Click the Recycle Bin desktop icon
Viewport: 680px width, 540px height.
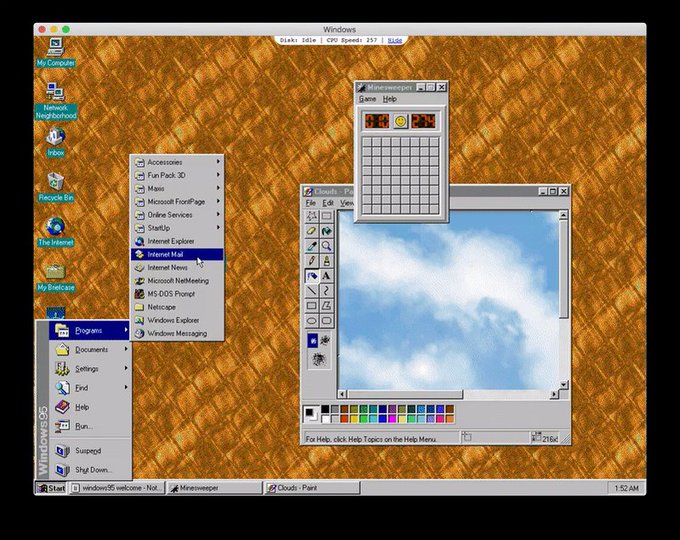56,187
